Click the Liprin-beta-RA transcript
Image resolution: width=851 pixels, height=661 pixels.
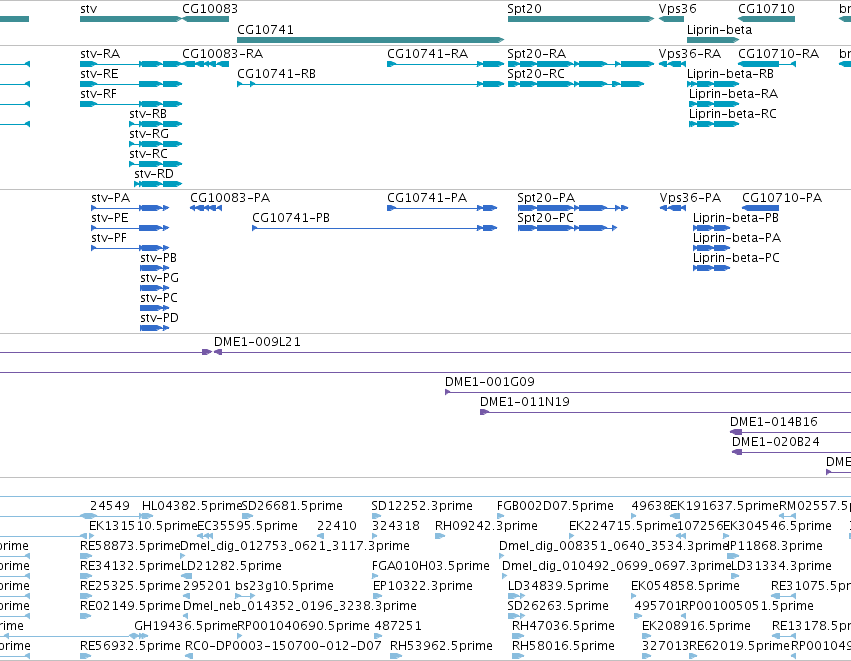714,104
